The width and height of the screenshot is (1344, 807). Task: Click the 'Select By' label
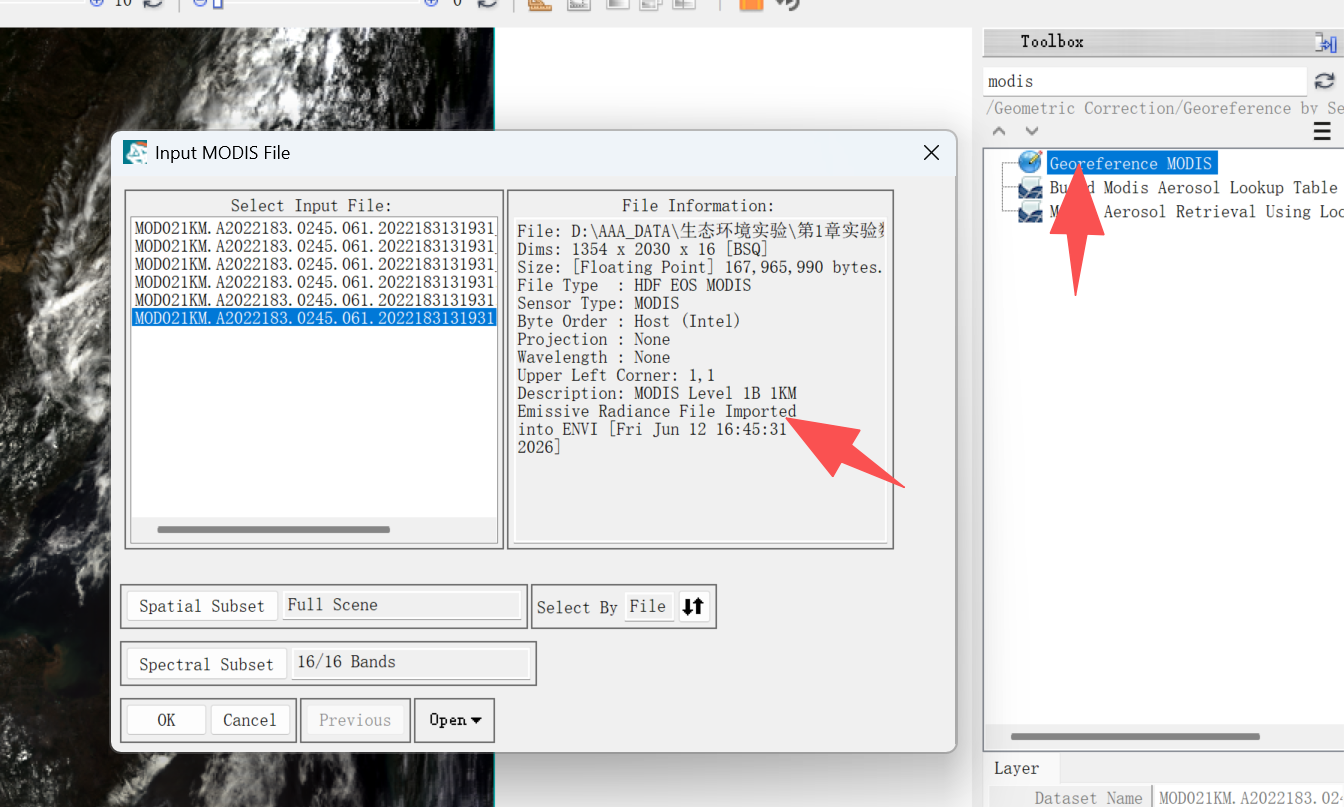point(577,607)
